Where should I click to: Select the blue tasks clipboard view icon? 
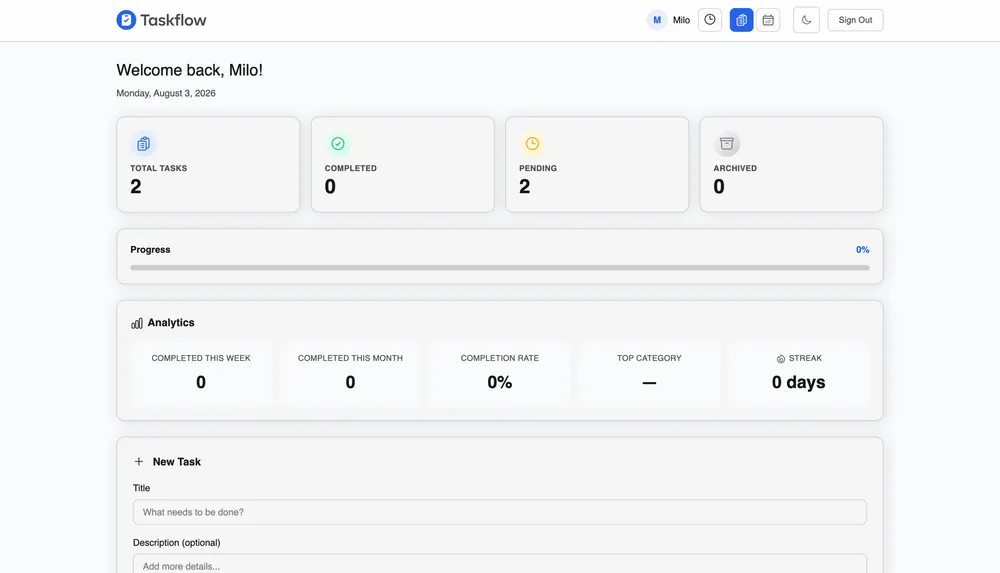pos(741,20)
